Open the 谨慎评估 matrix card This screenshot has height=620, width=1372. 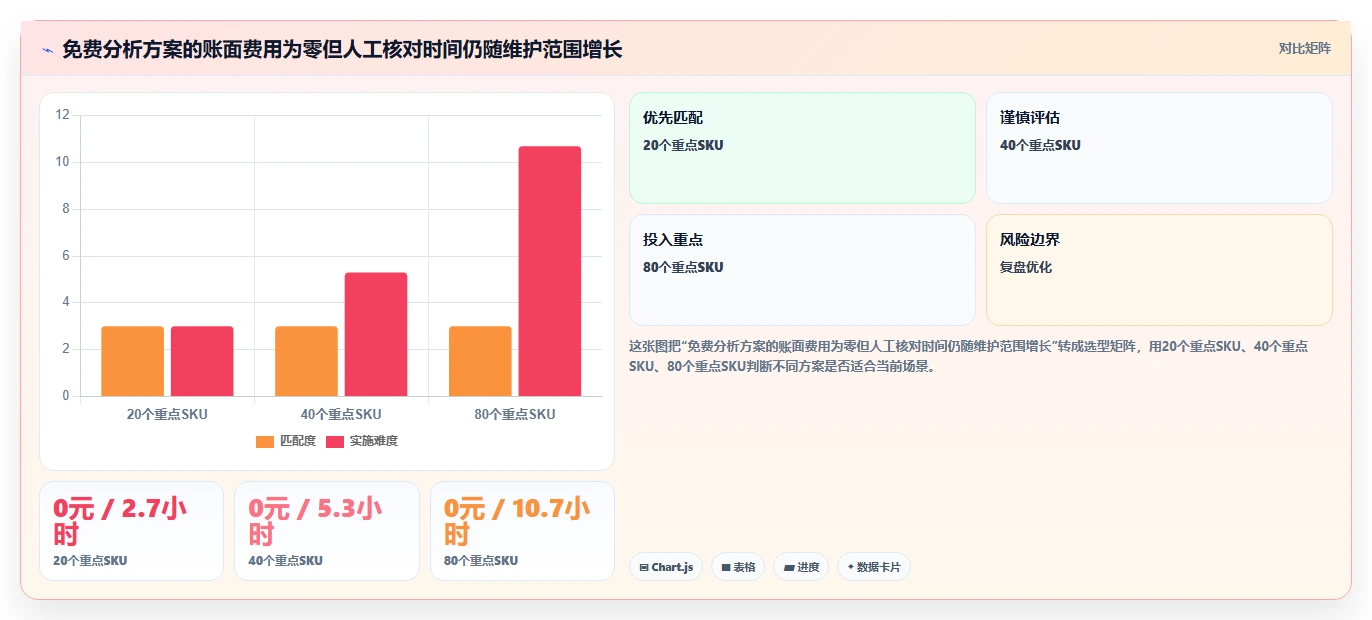click(x=1159, y=148)
